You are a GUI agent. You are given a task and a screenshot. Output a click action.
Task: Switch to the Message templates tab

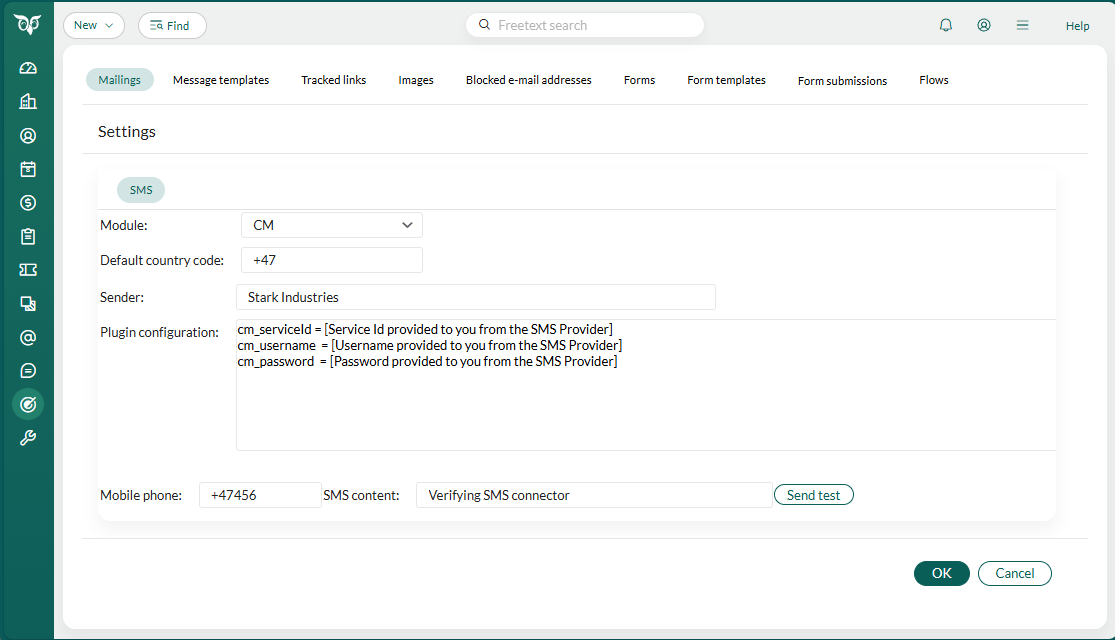point(221,80)
